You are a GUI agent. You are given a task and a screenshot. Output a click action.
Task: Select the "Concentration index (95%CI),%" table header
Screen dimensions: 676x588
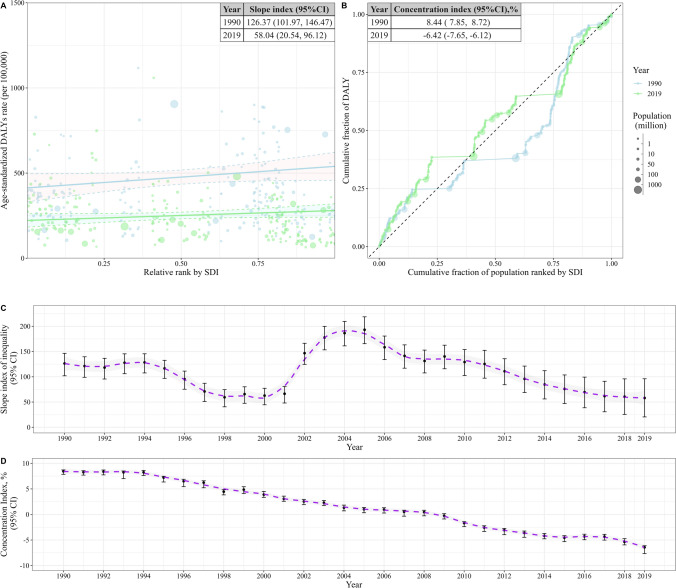click(x=456, y=9)
